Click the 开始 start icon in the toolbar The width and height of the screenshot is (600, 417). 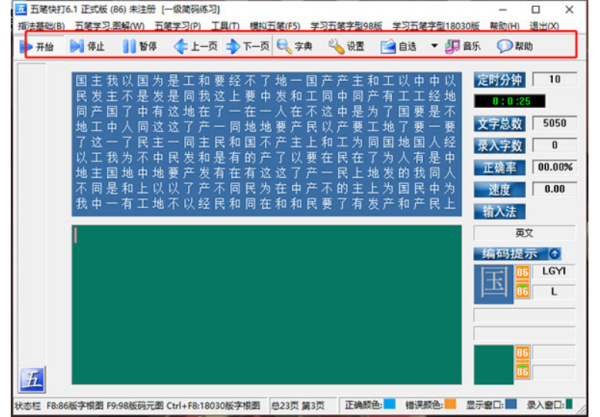click(26, 47)
